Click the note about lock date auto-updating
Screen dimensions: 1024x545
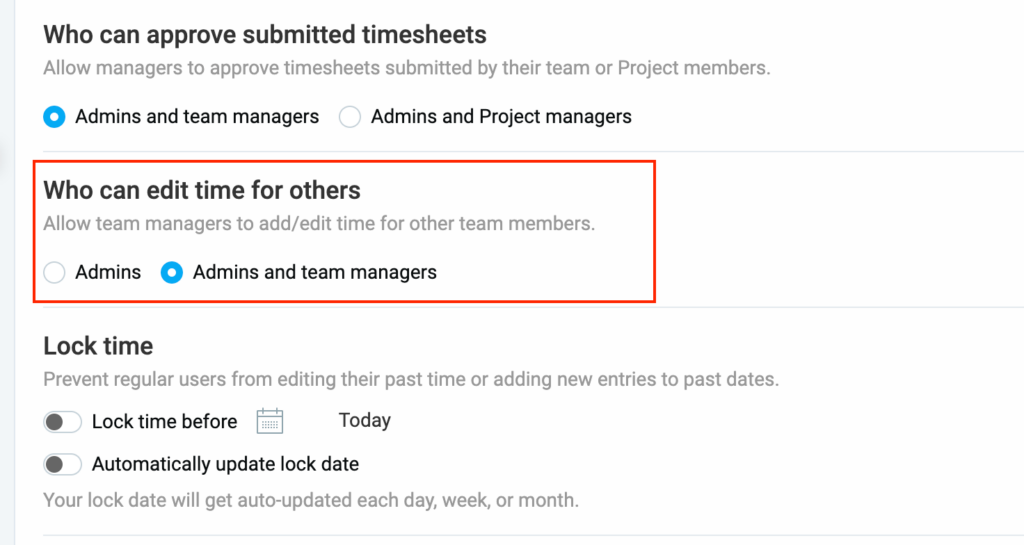point(310,499)
